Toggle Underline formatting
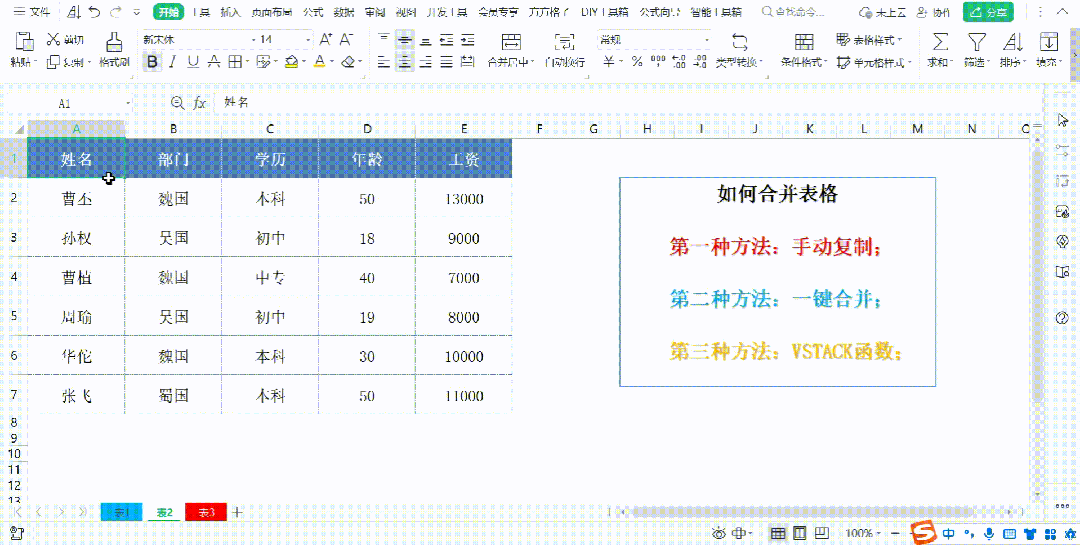The image size is (1080, 545). 192,62
